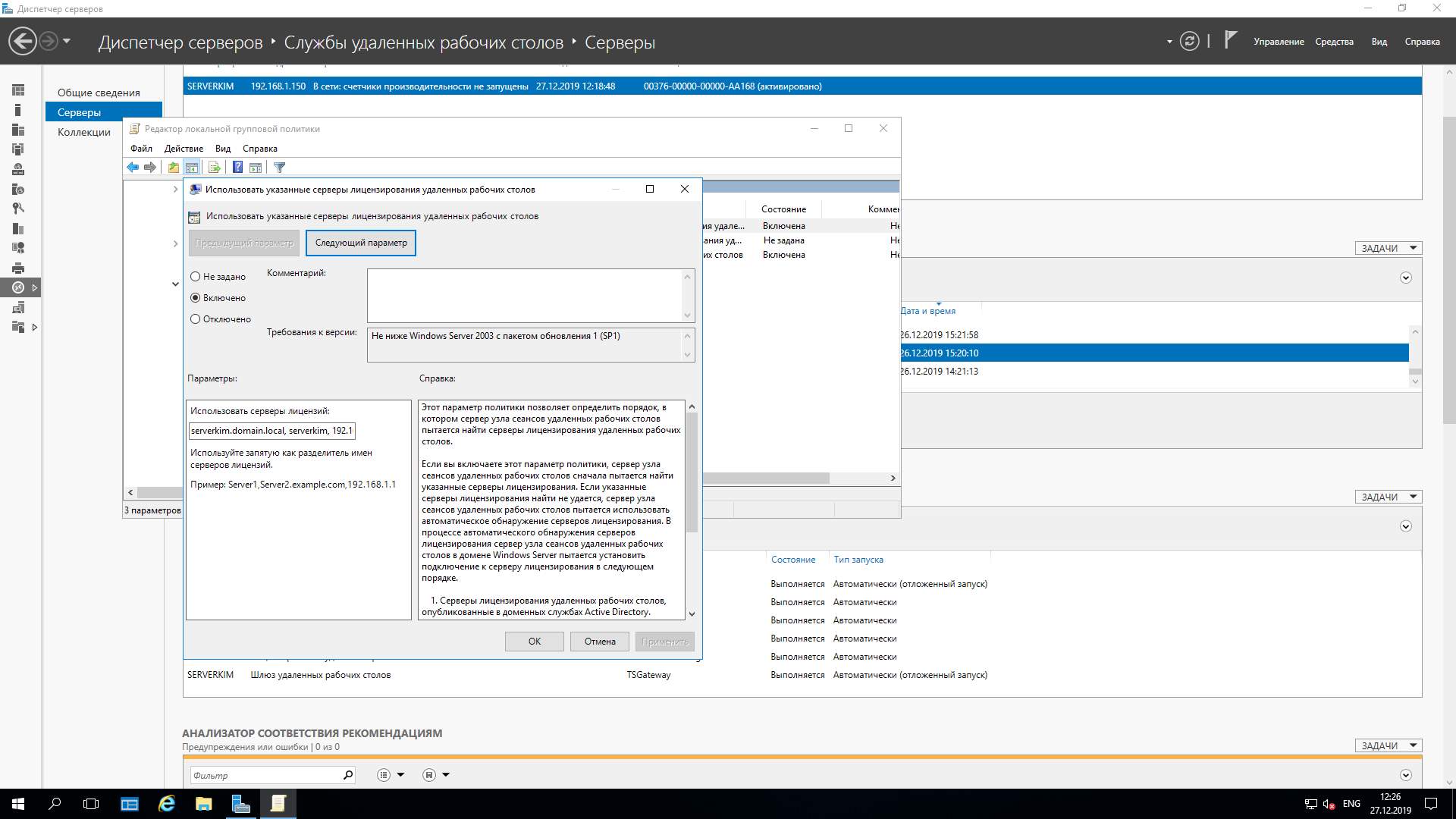Image resolution: width=1456 pixels, height=819 pixels.
Task: Click the 'Следующий параметр' button
Action: 361,243
